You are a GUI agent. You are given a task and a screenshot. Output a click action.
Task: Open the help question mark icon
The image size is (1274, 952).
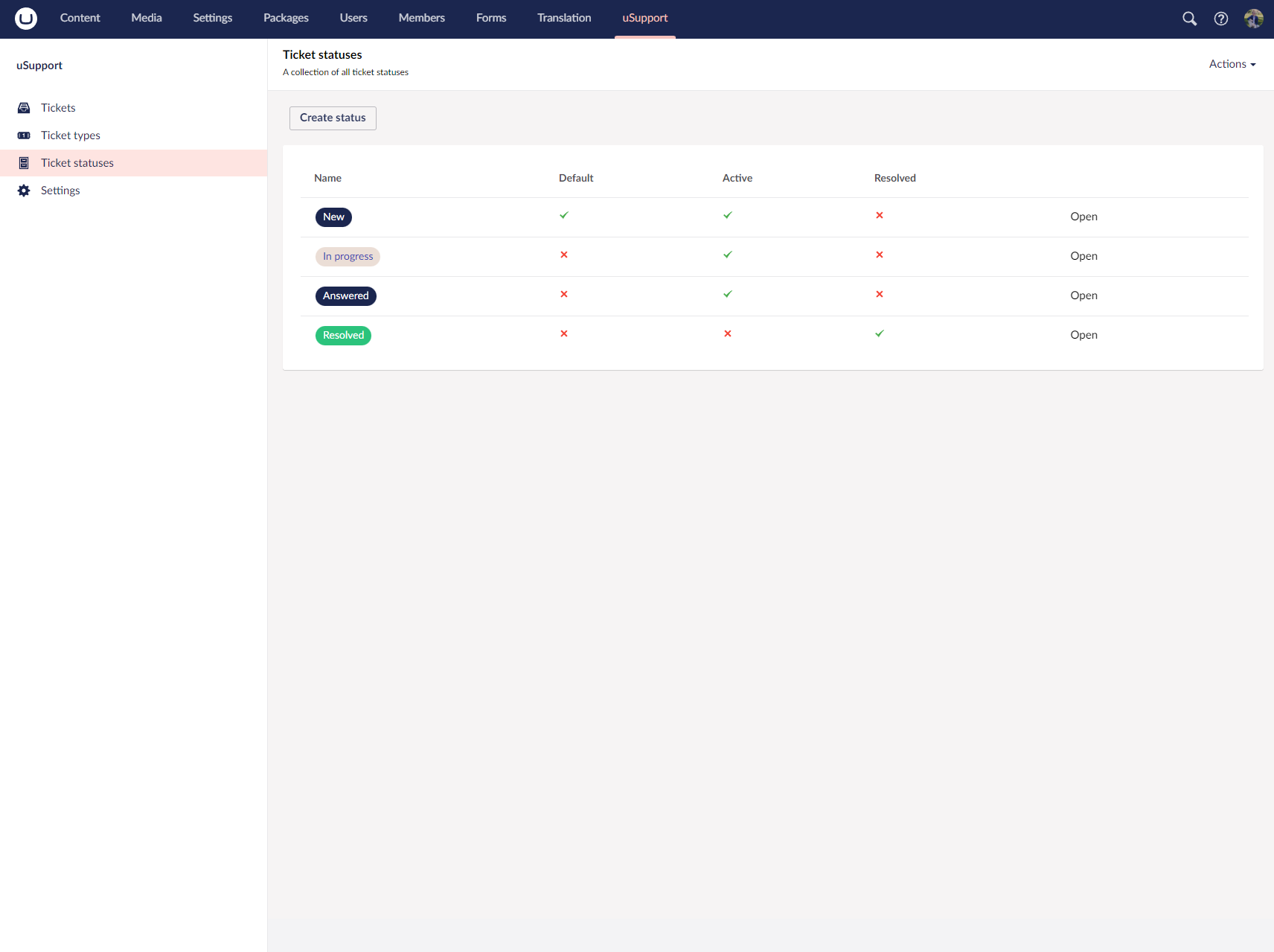[x=1220, y=19]
